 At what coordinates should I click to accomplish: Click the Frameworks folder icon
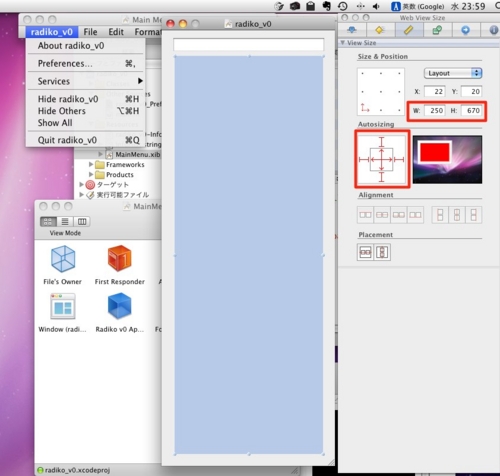(100, 164)
